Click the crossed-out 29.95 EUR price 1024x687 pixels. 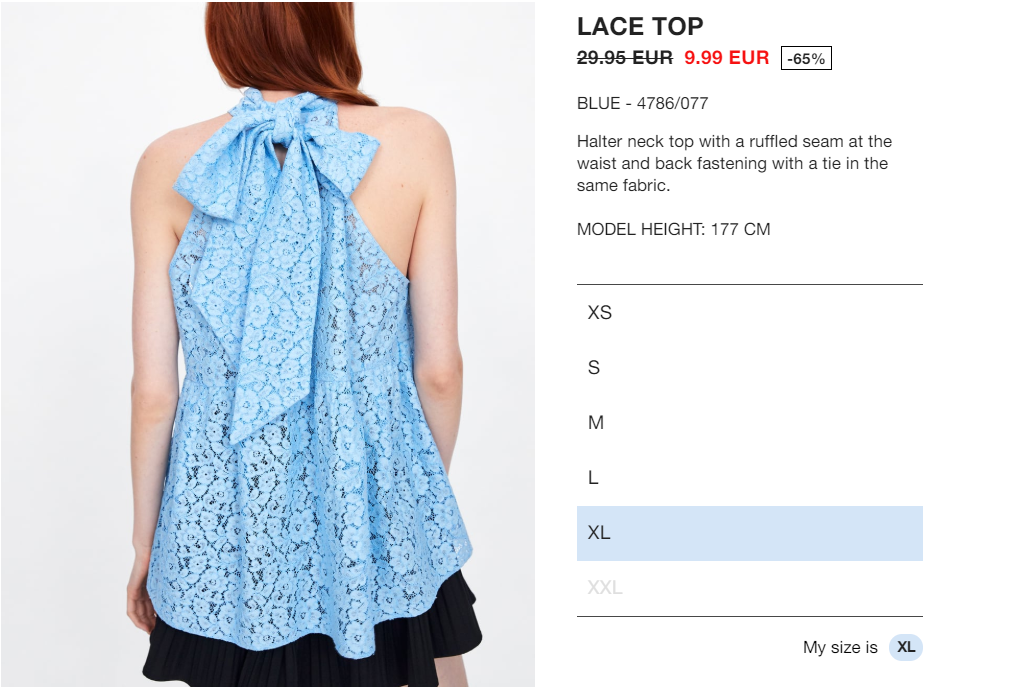click(x=624, y=57)
